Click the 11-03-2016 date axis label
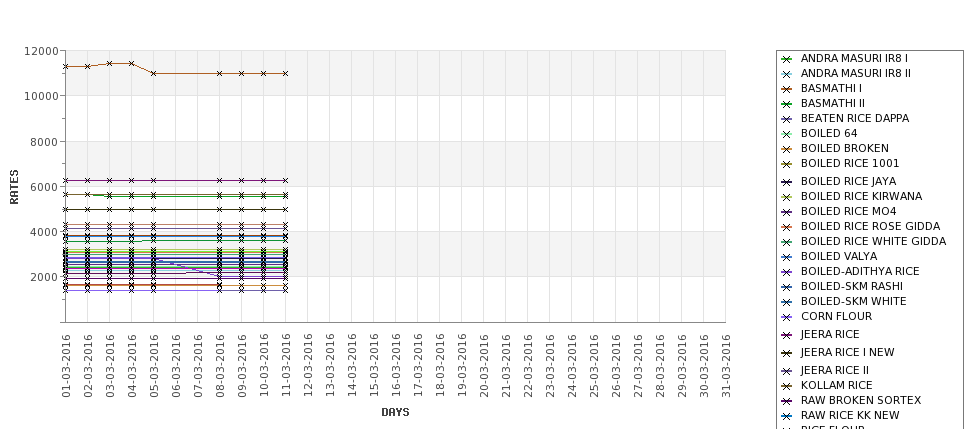Screen dimensions: 975x429 pyautogui.click(x=286, y=366)
